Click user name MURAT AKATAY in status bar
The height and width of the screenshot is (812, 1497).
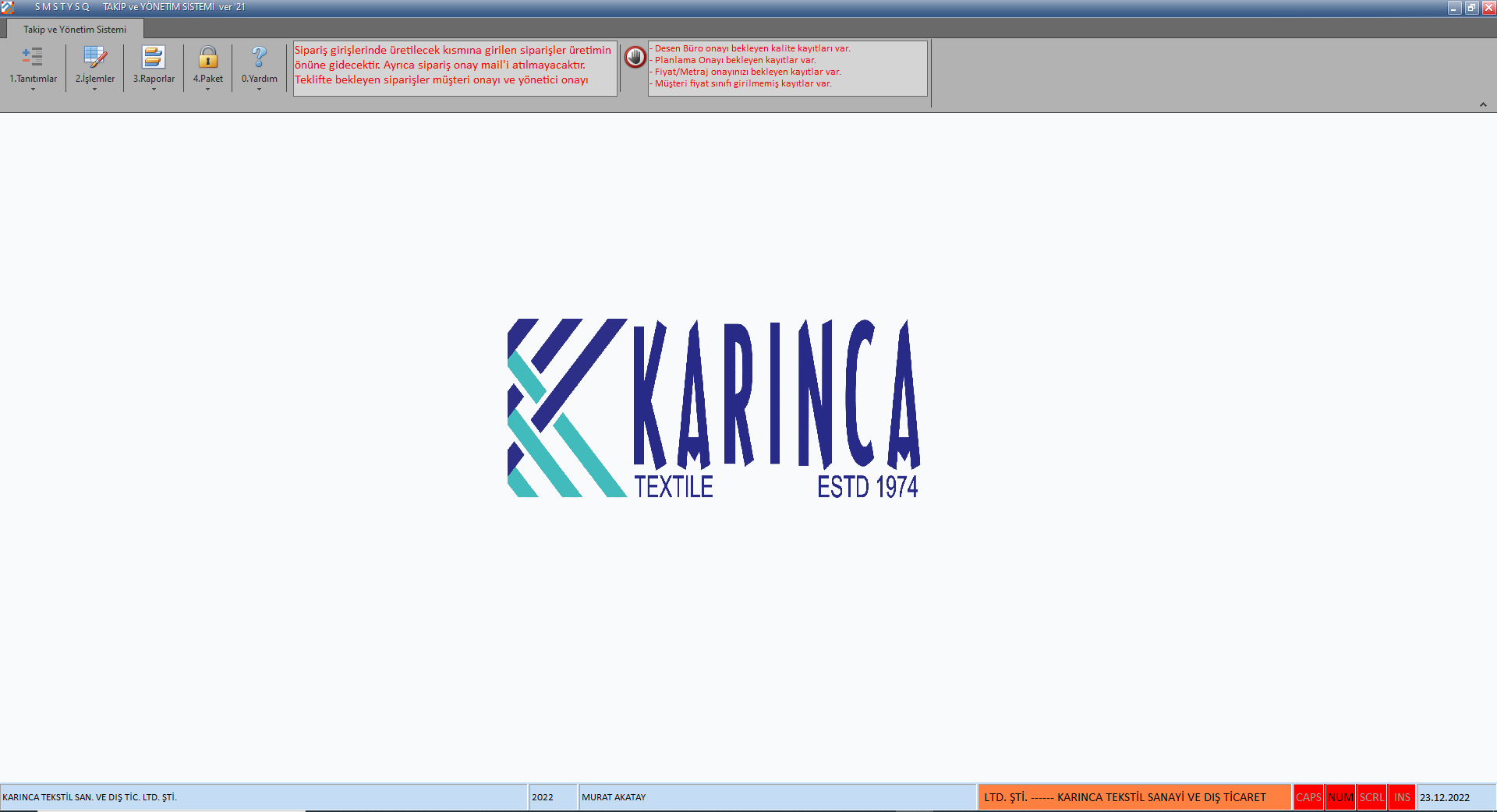[614, 797]
